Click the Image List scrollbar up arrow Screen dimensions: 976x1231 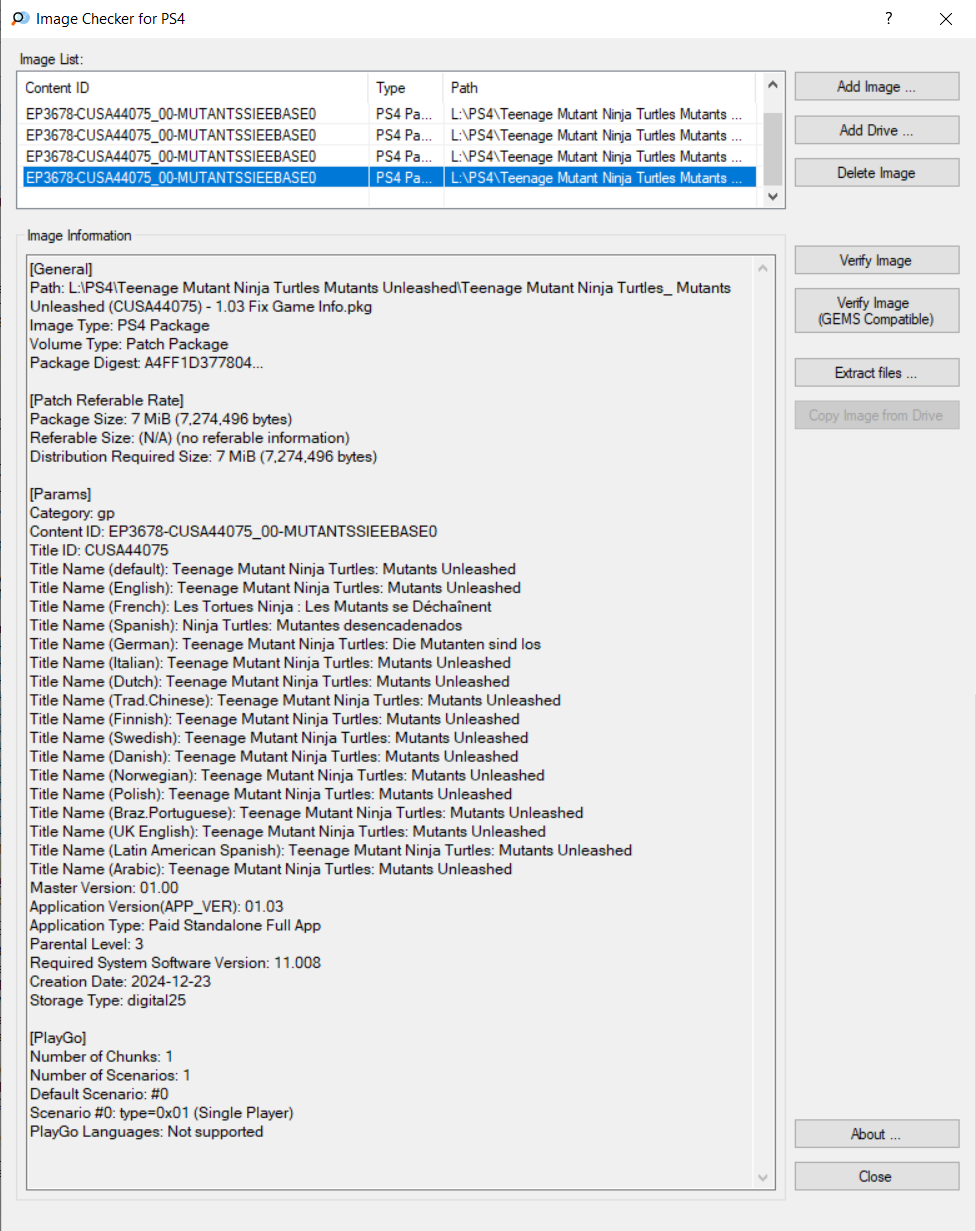tap(771, 87)
